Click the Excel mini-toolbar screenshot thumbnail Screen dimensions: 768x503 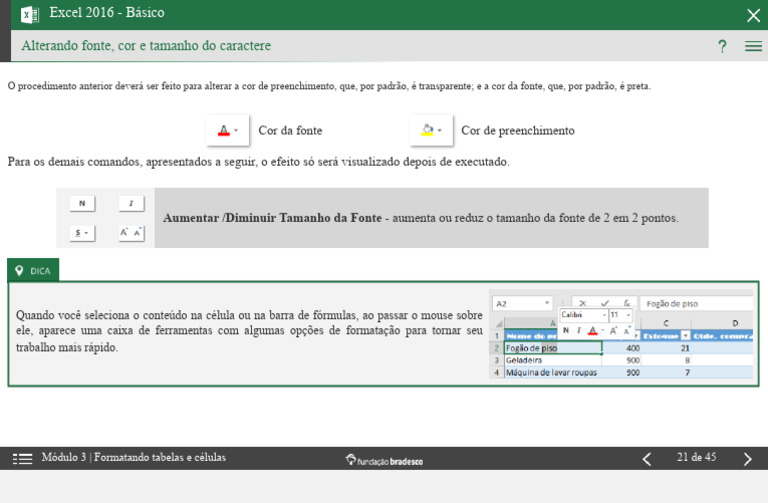(x=622, y=336)
